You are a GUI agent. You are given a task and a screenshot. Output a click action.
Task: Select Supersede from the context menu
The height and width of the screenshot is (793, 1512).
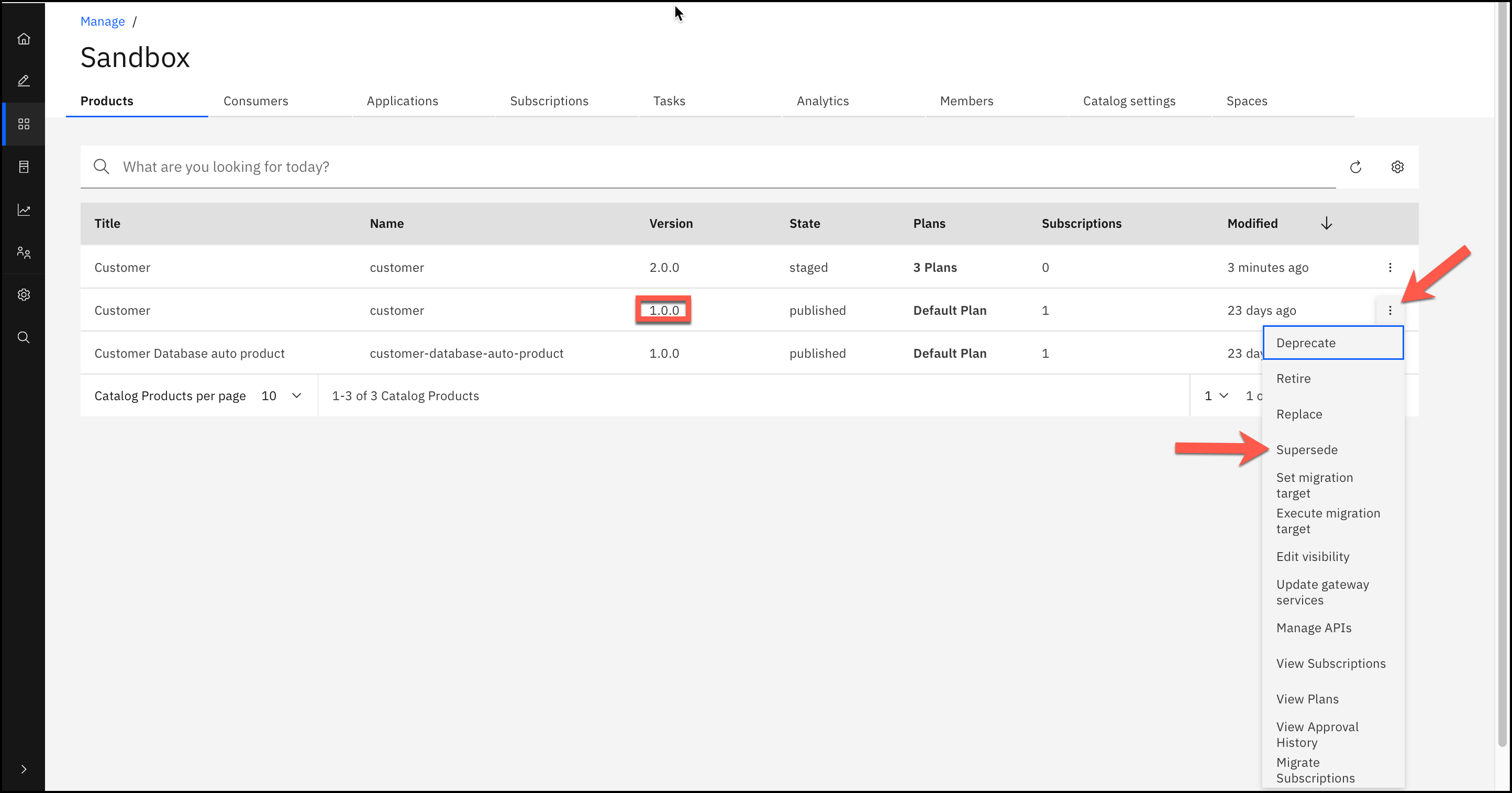tap(1307, 450)
